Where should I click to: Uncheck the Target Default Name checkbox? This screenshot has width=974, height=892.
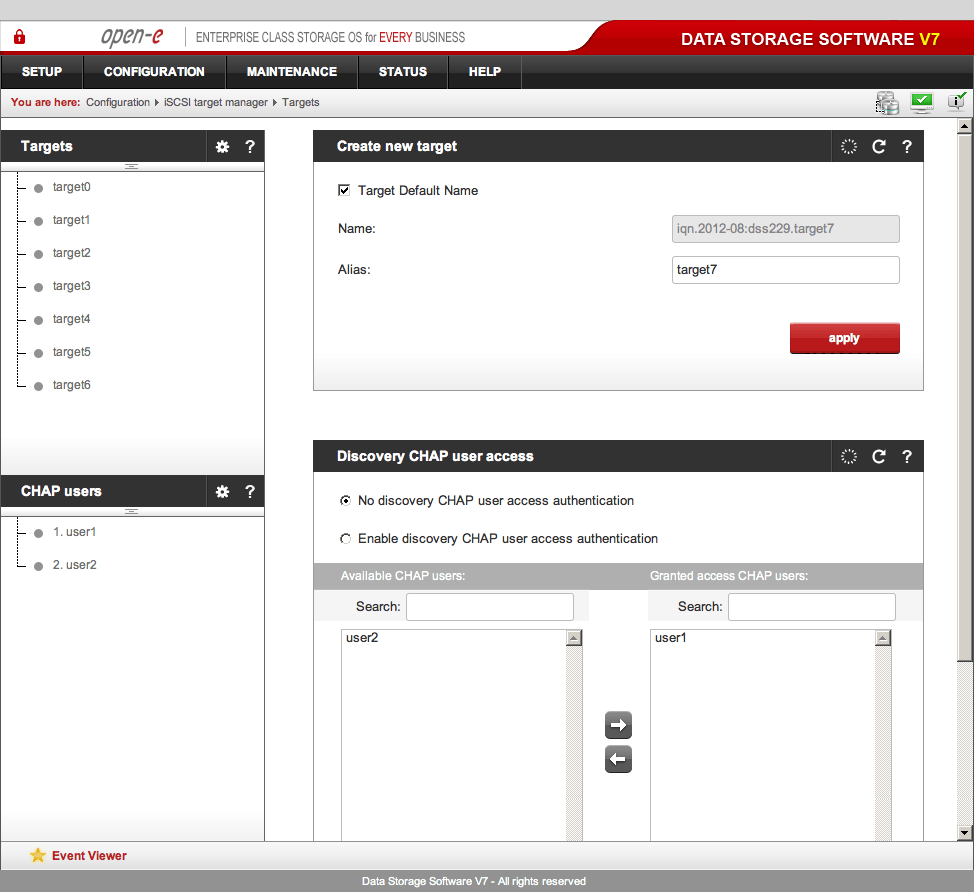[x=345, y=190]
